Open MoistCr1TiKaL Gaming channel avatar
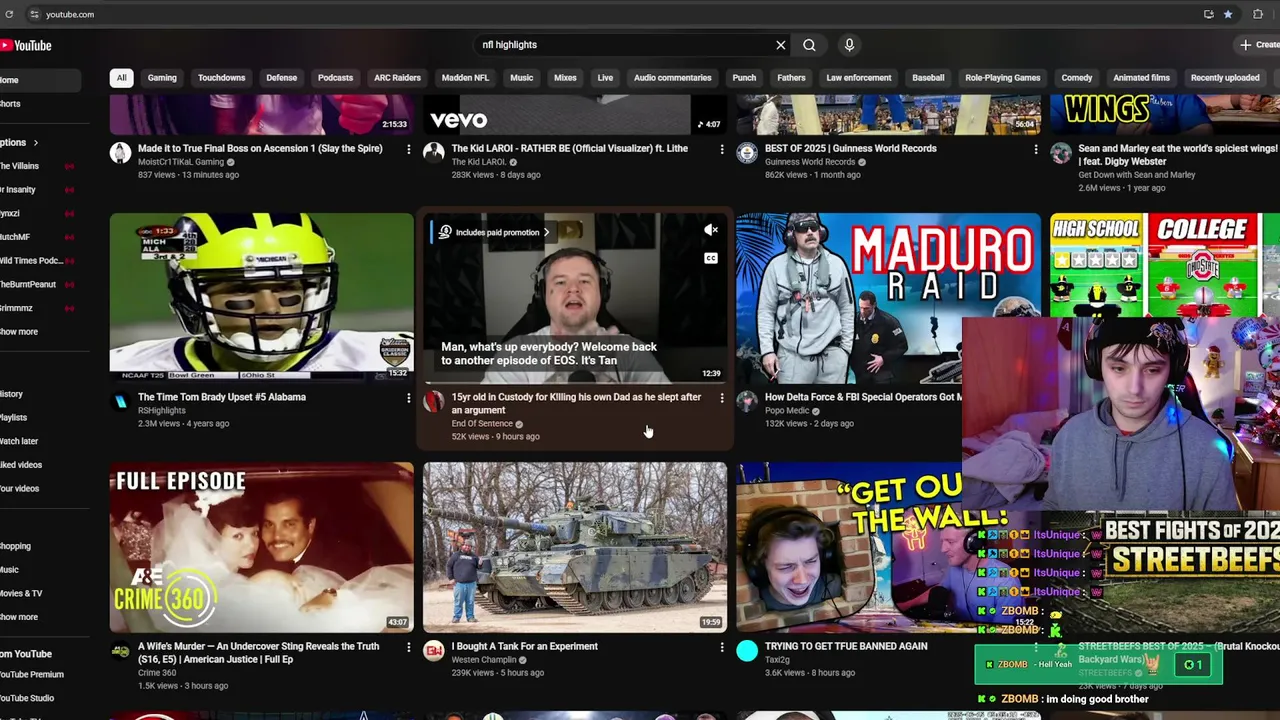 [120, 152]
